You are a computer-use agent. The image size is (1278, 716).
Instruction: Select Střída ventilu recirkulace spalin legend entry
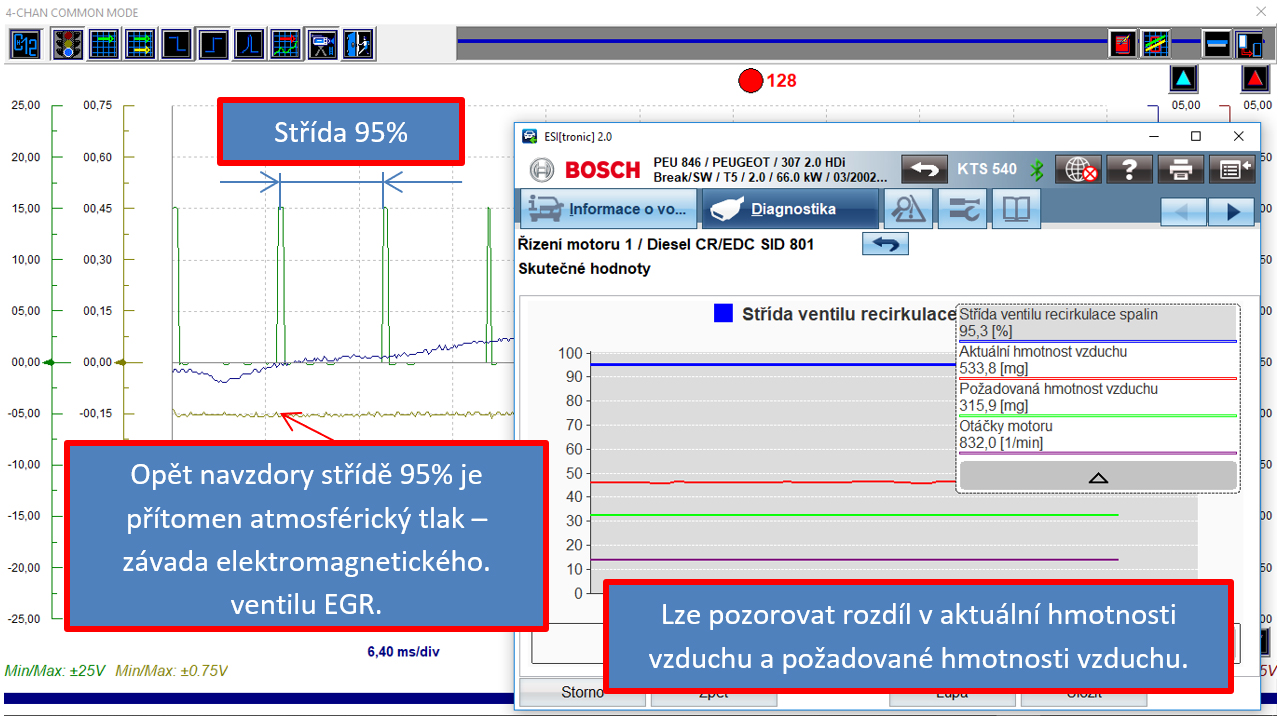1097,323
